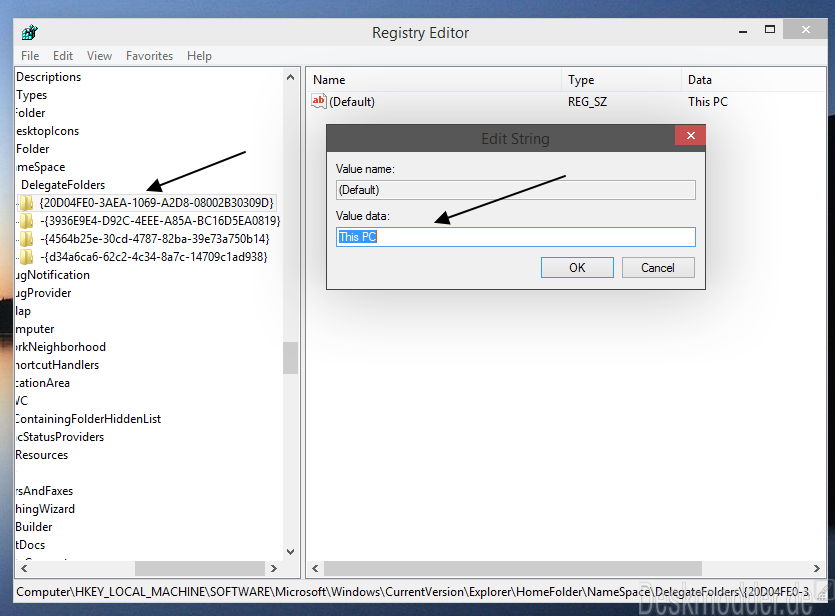Image resolution: width=835 pixels, height=616 pixels.
Task: Click the folder icon of -{d34a6ca6-62c2-4c34-8a7c-14709c1ad938}
Action: point(26,257)
